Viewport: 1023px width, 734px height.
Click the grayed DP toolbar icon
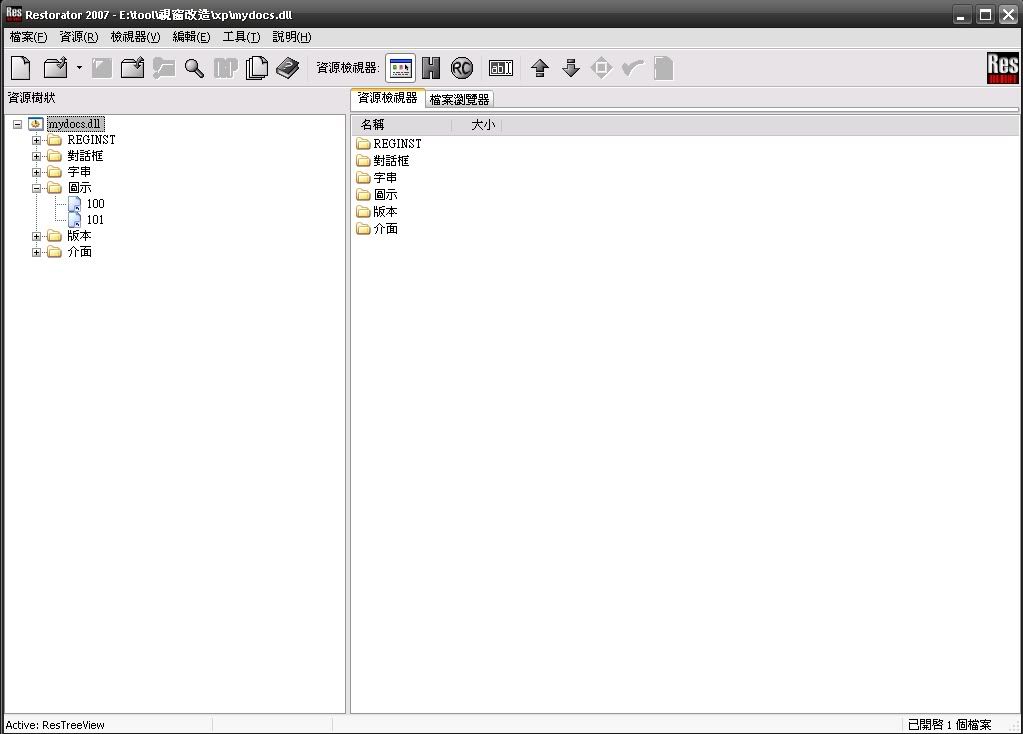226,68
